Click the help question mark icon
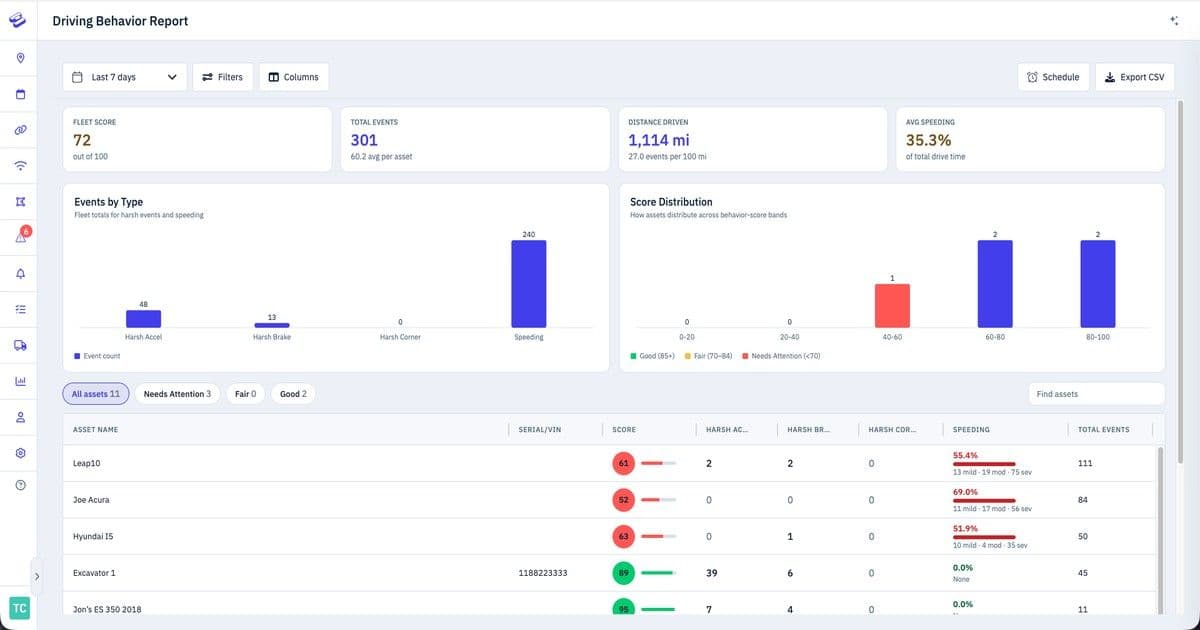This screenshot has width=1200, height=630. [x=20, y=484]
